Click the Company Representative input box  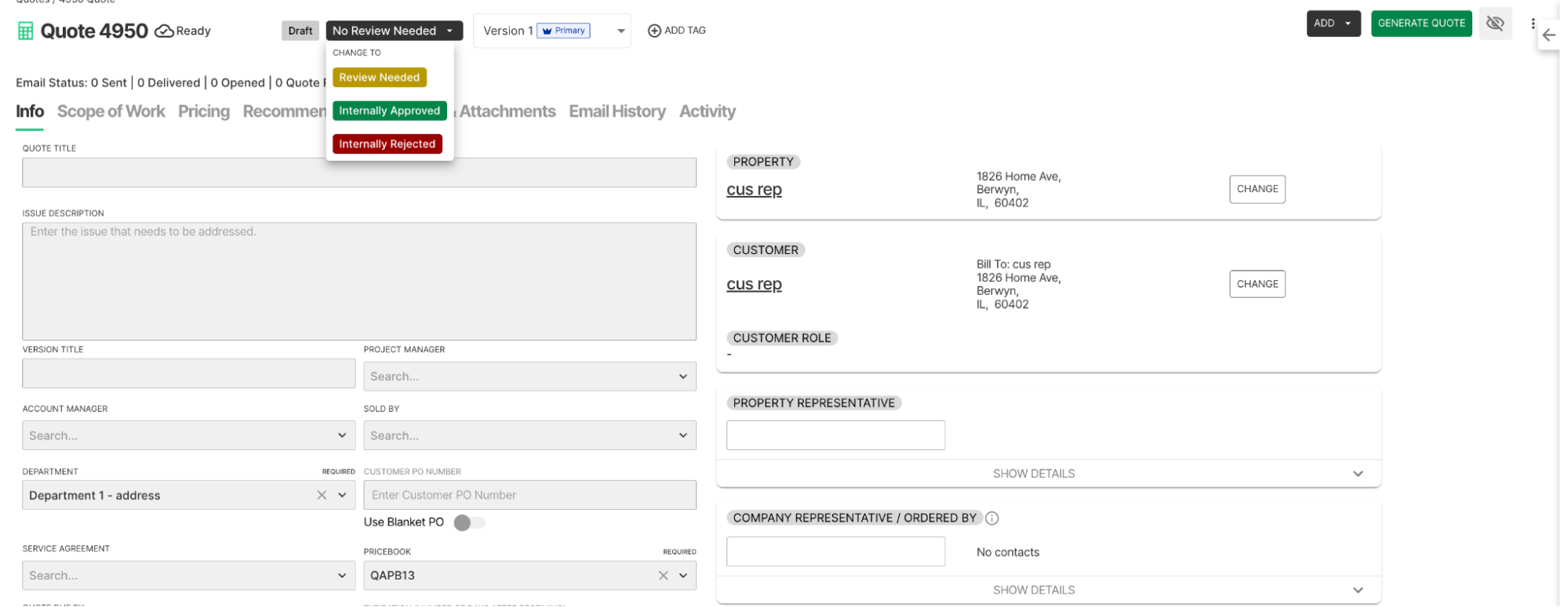pos(835,551)
